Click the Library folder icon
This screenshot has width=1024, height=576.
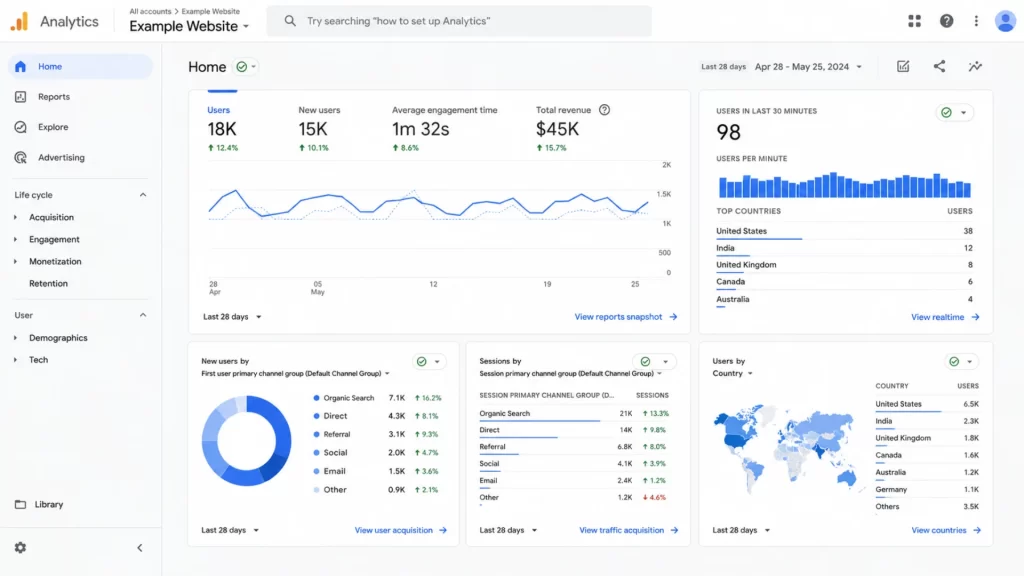(x=20, y=504)
